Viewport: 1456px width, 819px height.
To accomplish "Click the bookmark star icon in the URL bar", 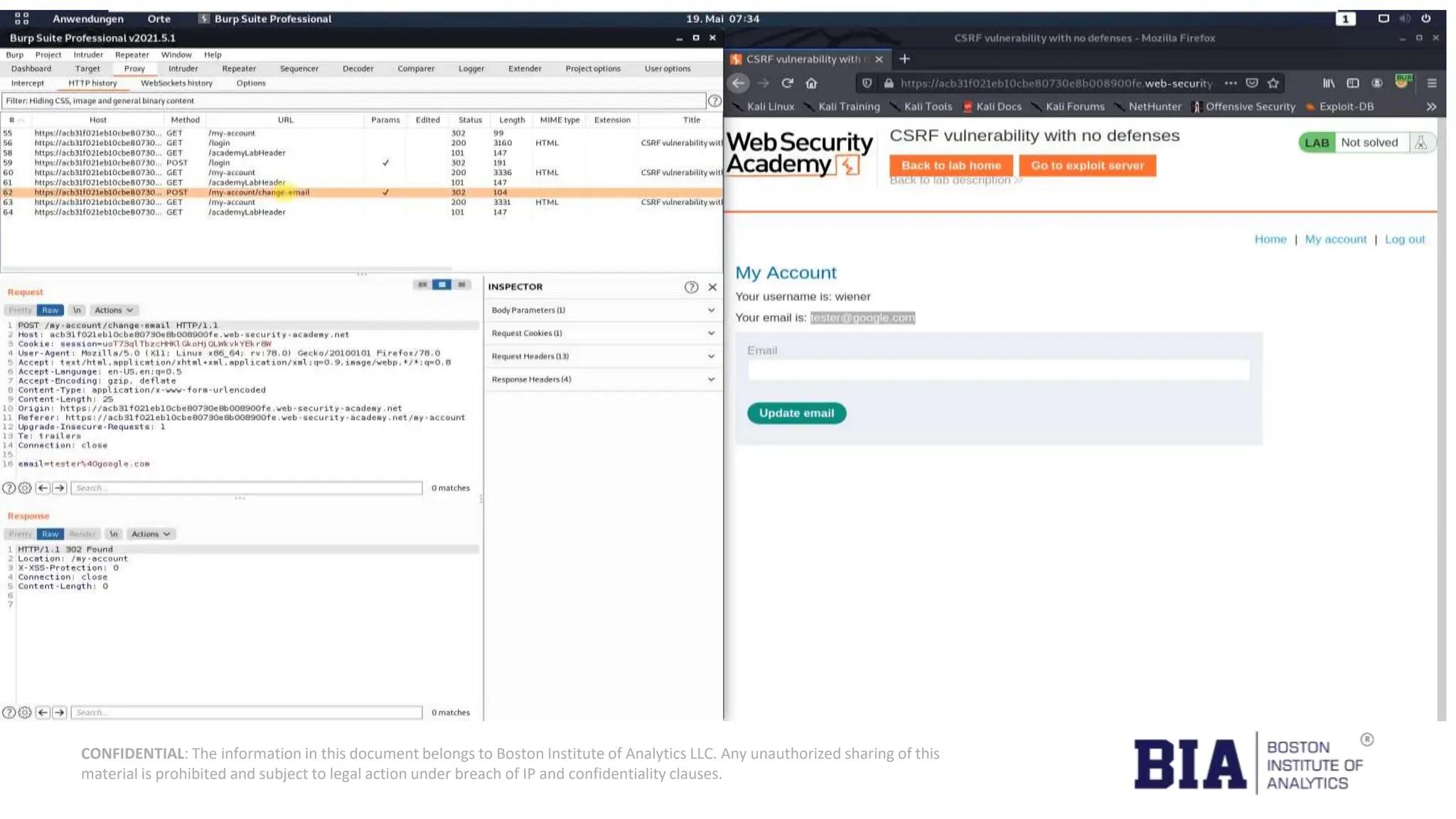I will point(1273,83).
